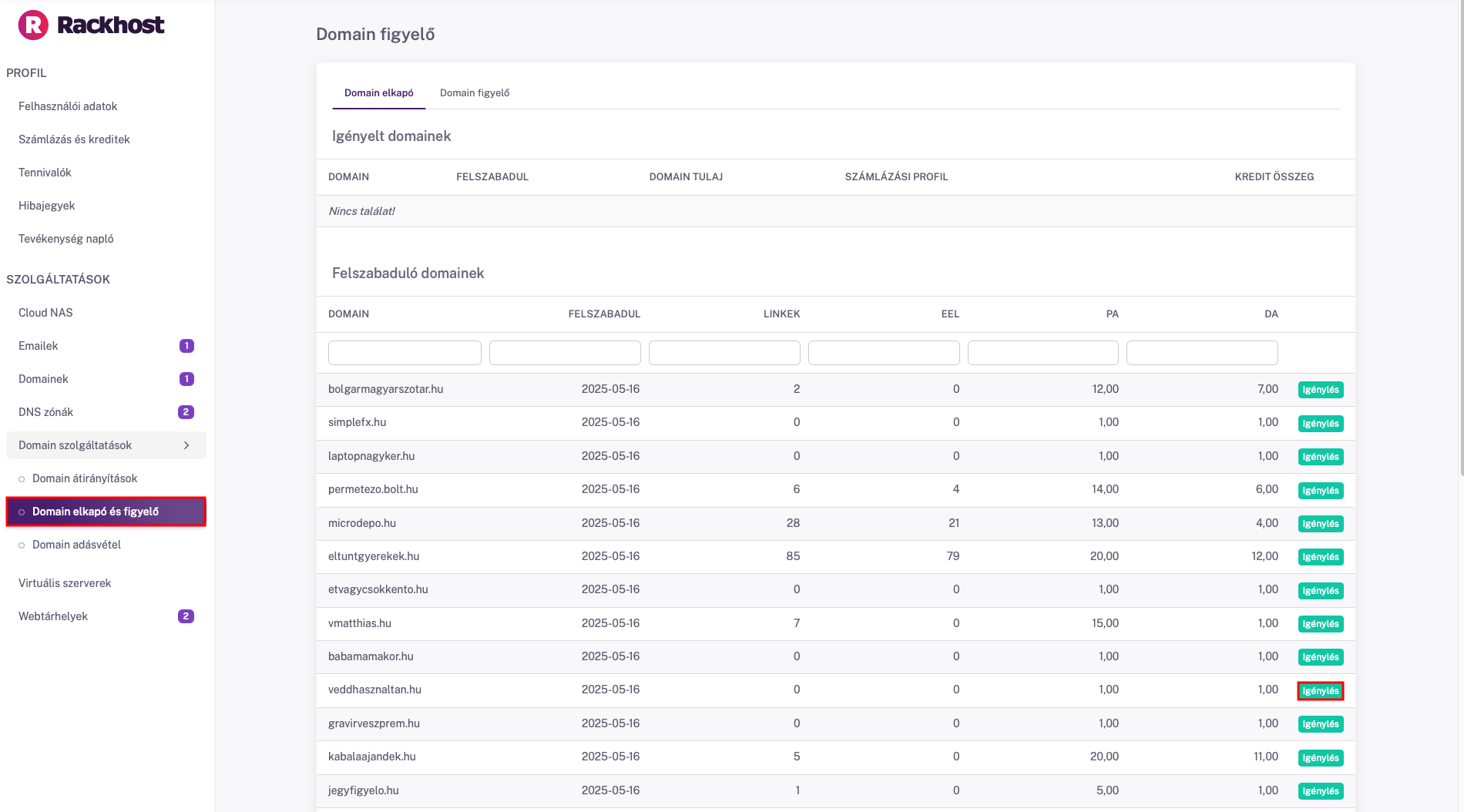The width and height of the screenshot is (1464, 812).
Task: Open Tevékenység napló
Action: (x=65, y=239)
